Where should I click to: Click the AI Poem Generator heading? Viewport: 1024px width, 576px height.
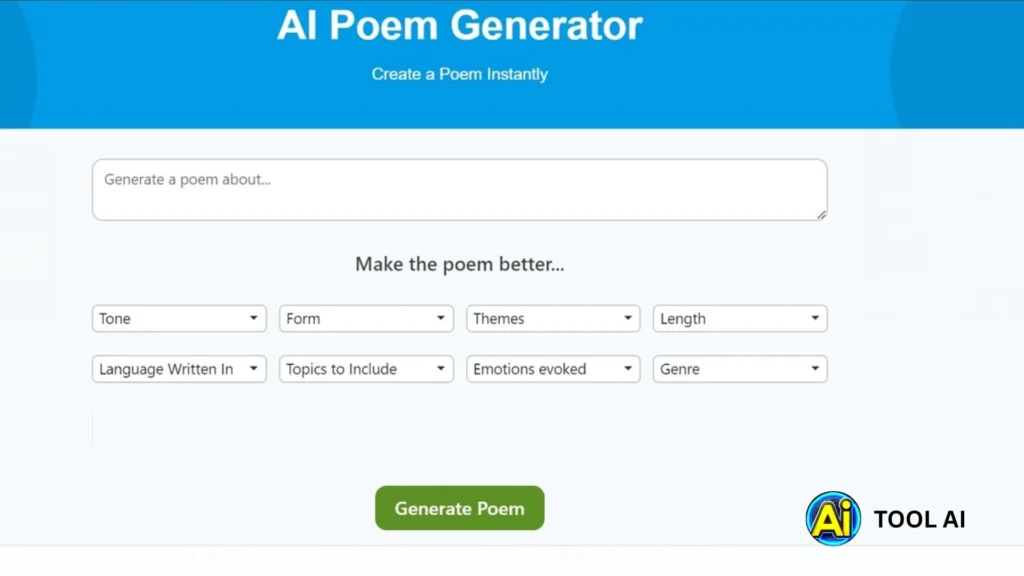[x=459, y=26]
